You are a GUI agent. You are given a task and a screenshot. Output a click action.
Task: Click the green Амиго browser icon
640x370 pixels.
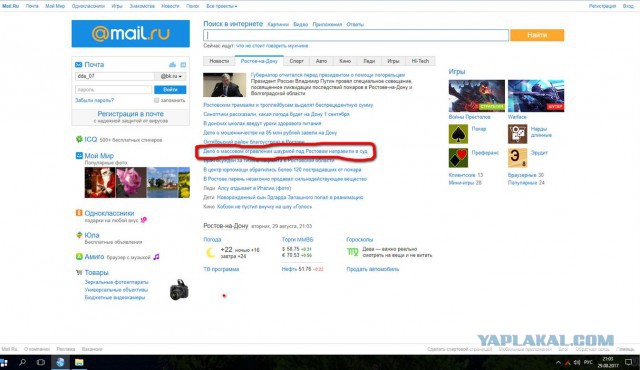[79, 257]
